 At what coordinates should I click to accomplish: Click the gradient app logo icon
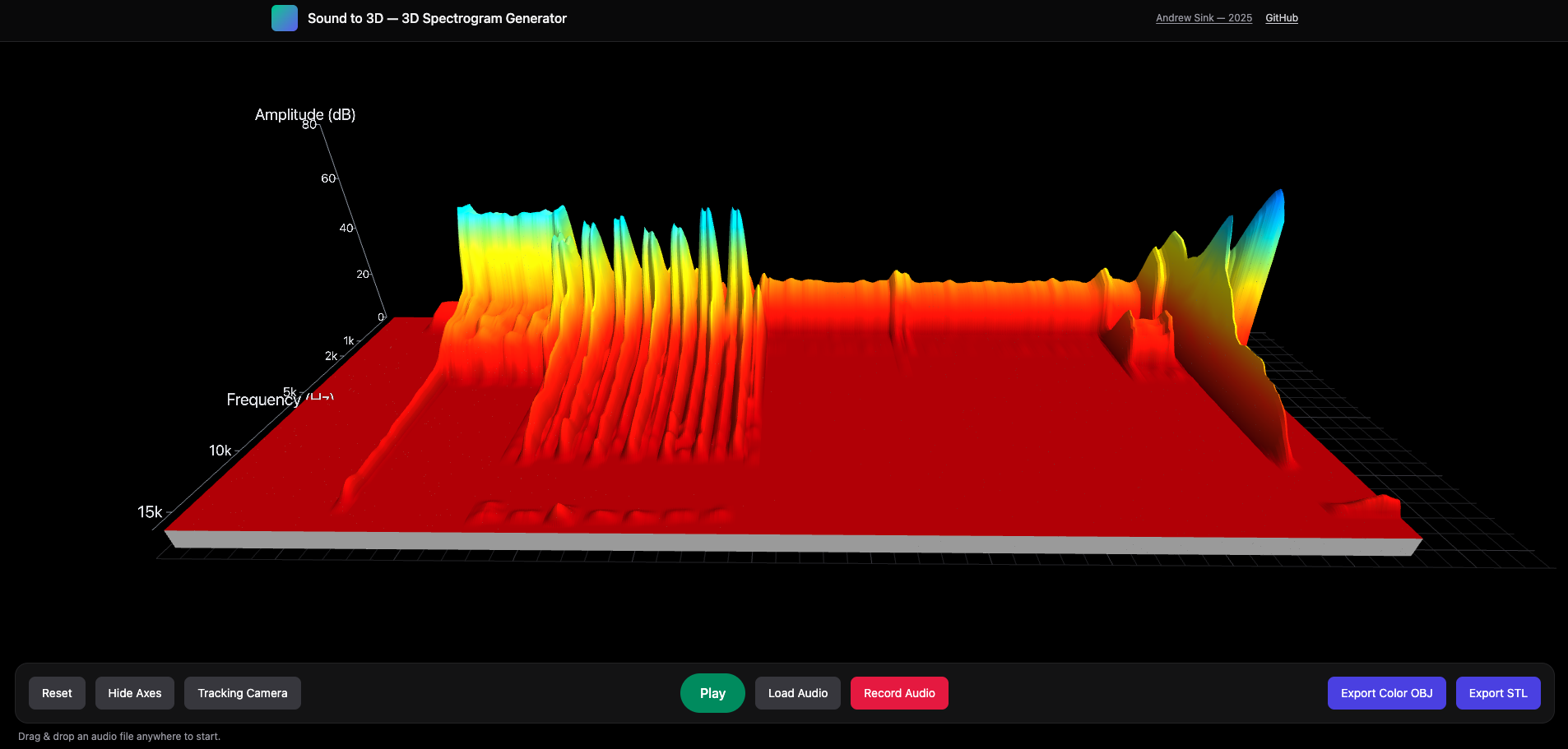pos(284,18)
